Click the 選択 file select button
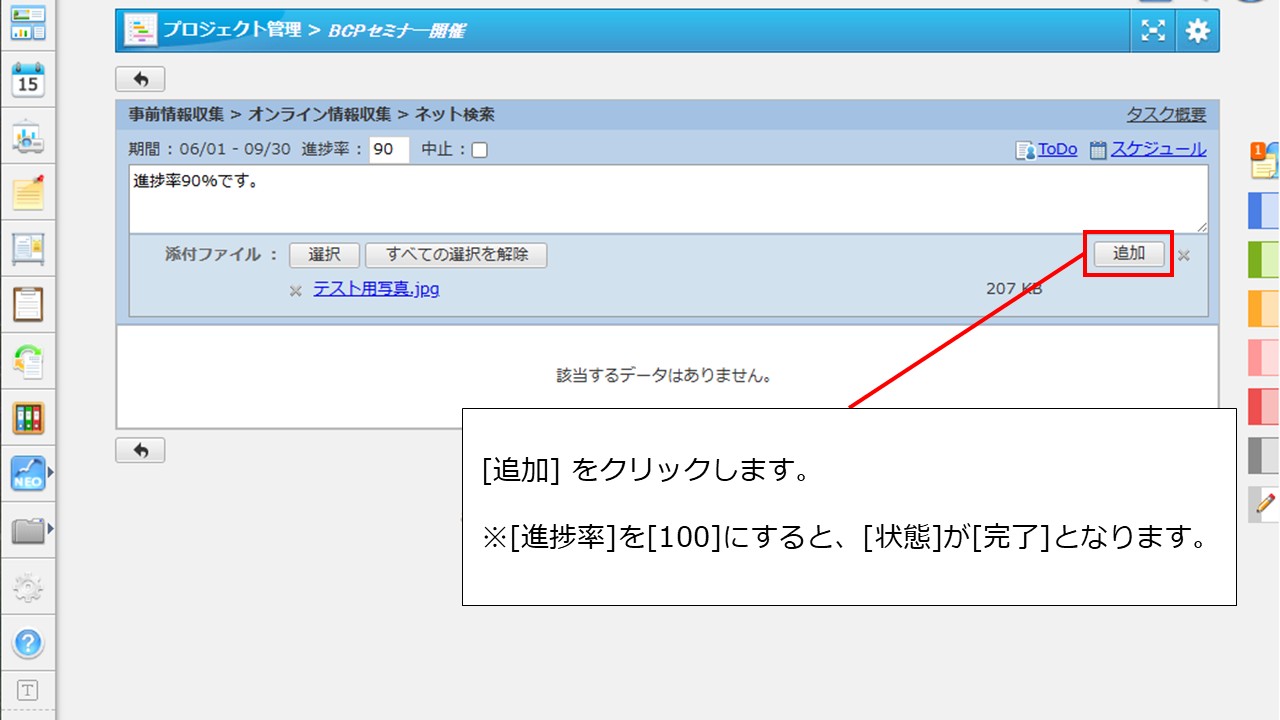Image resolution: width=1280 pixels, height=720 pixels. point(325,255)
